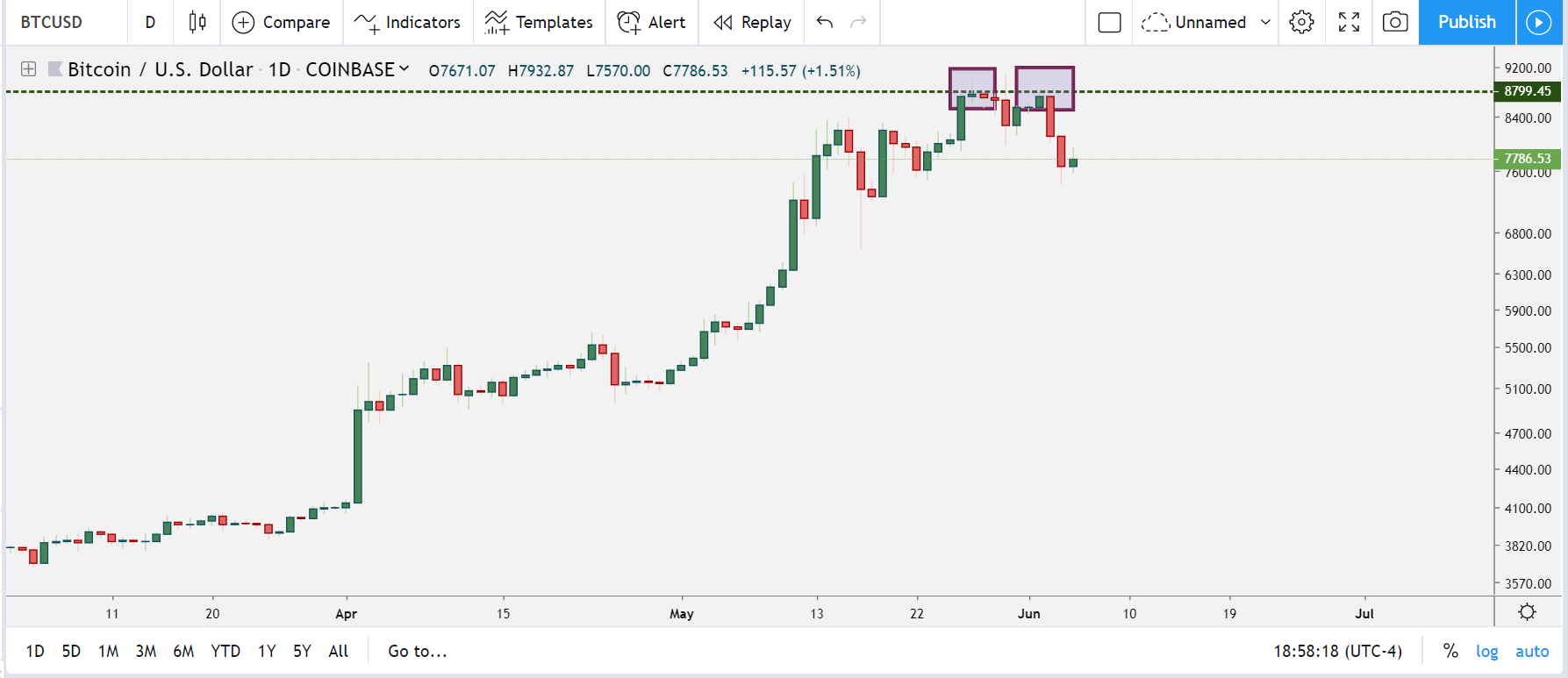Click the Publish button

click(x=1467, y=22)
